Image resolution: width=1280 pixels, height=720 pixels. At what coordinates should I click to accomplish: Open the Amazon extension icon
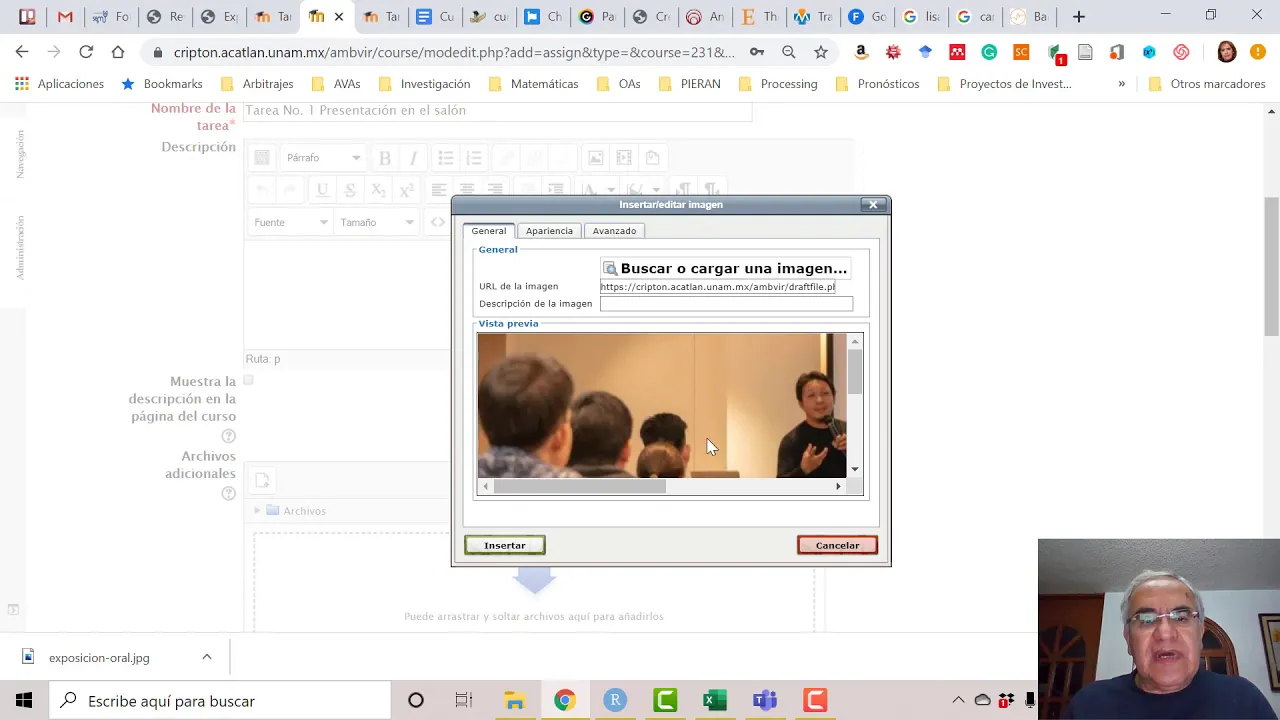tap(861, 52)
